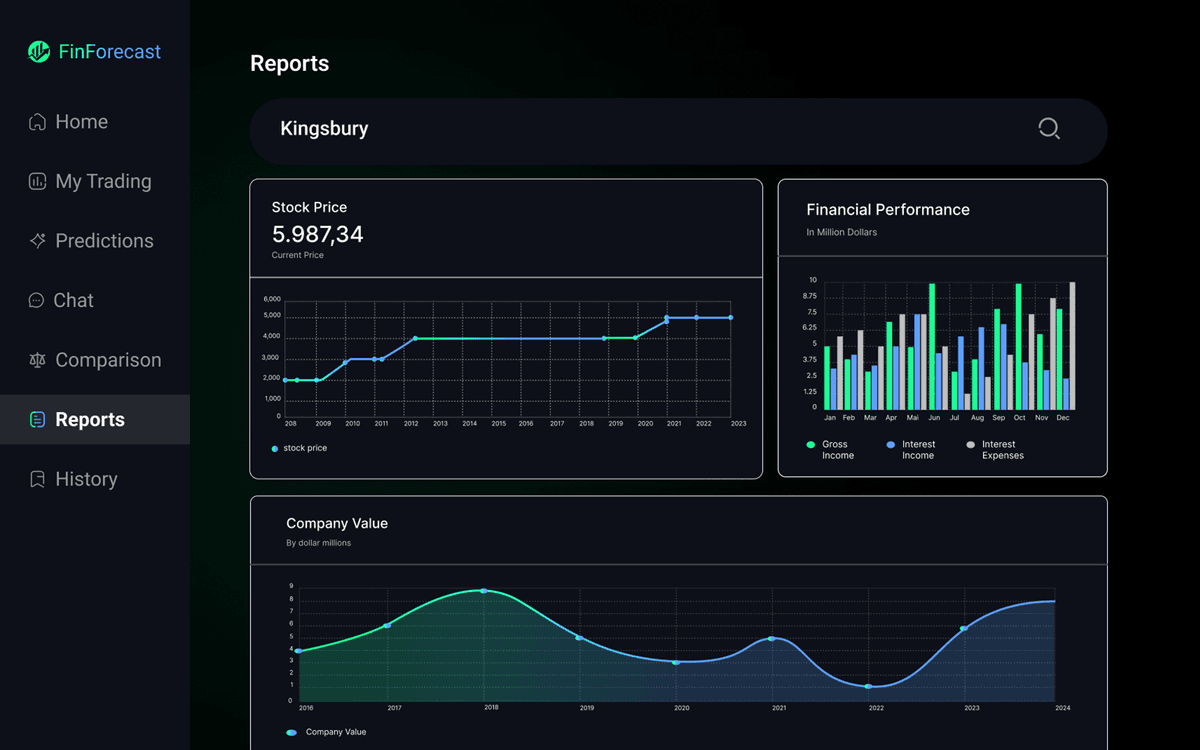Click the Predictions sparkle icon
The image size is (1200, 750).
pos(36,240)
